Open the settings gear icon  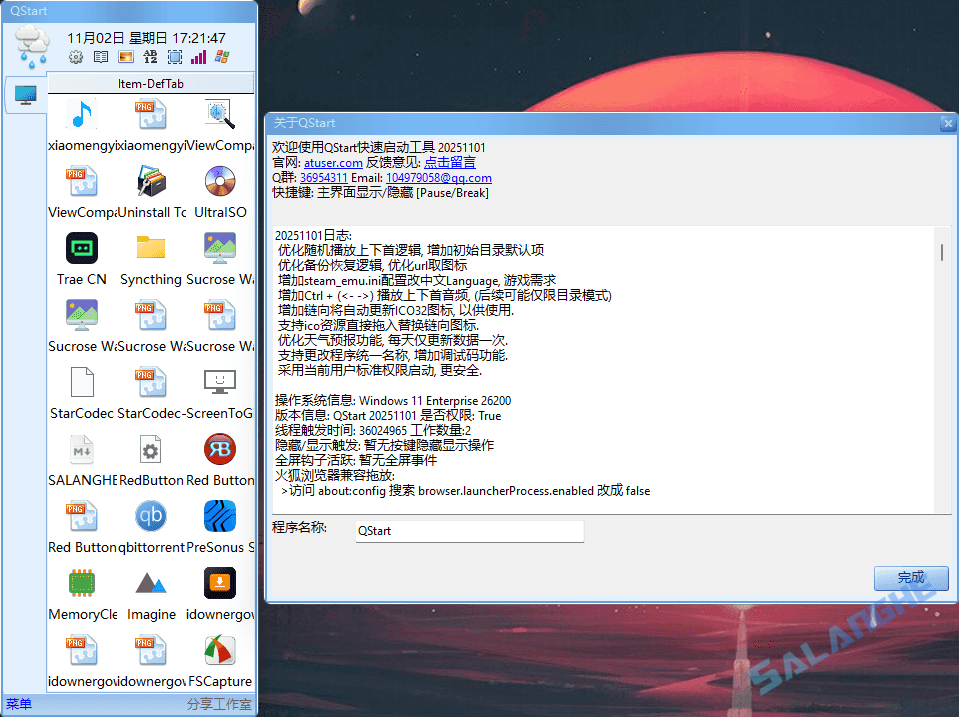tap(76, 57)
